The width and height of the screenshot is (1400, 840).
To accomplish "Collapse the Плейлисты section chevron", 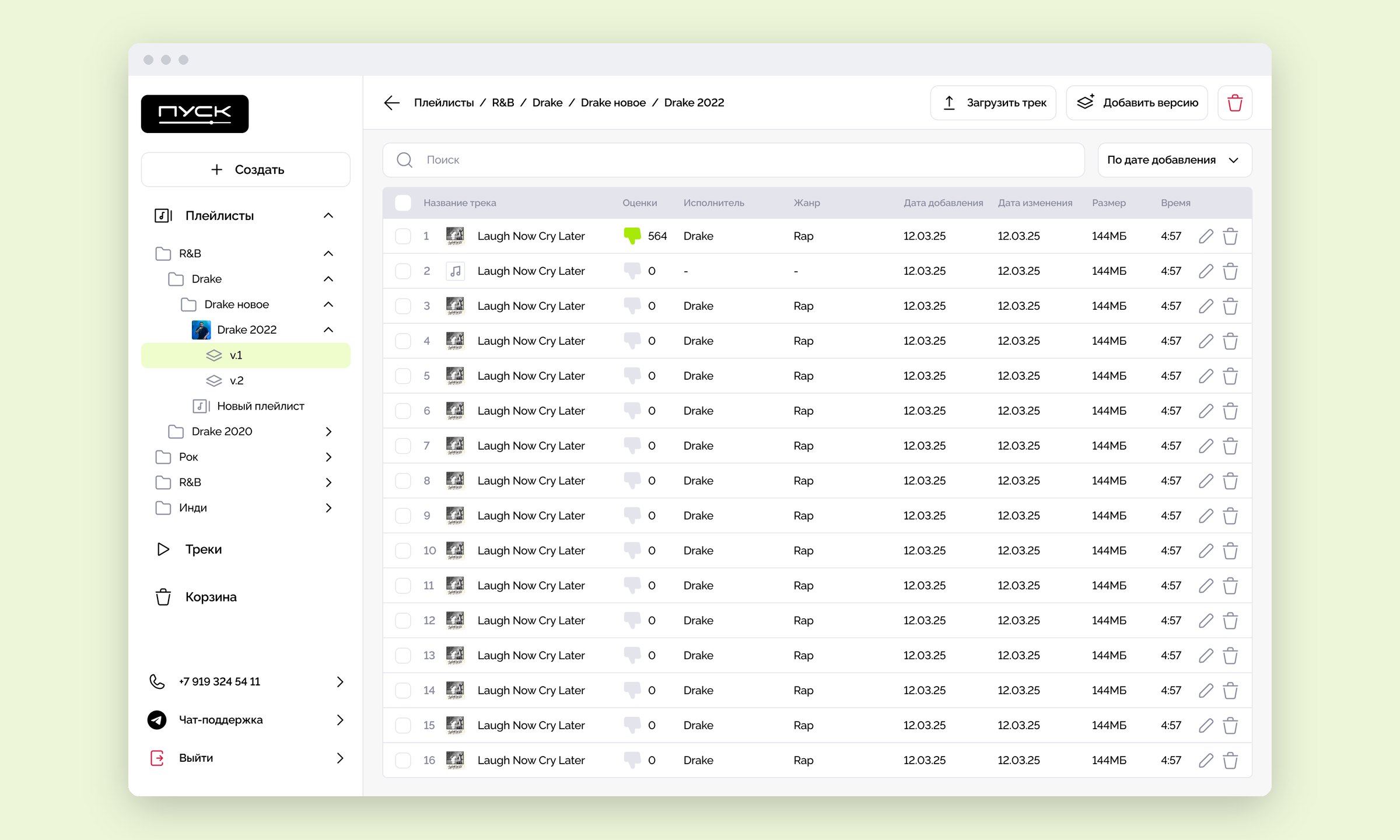I will tap(328, 216).
